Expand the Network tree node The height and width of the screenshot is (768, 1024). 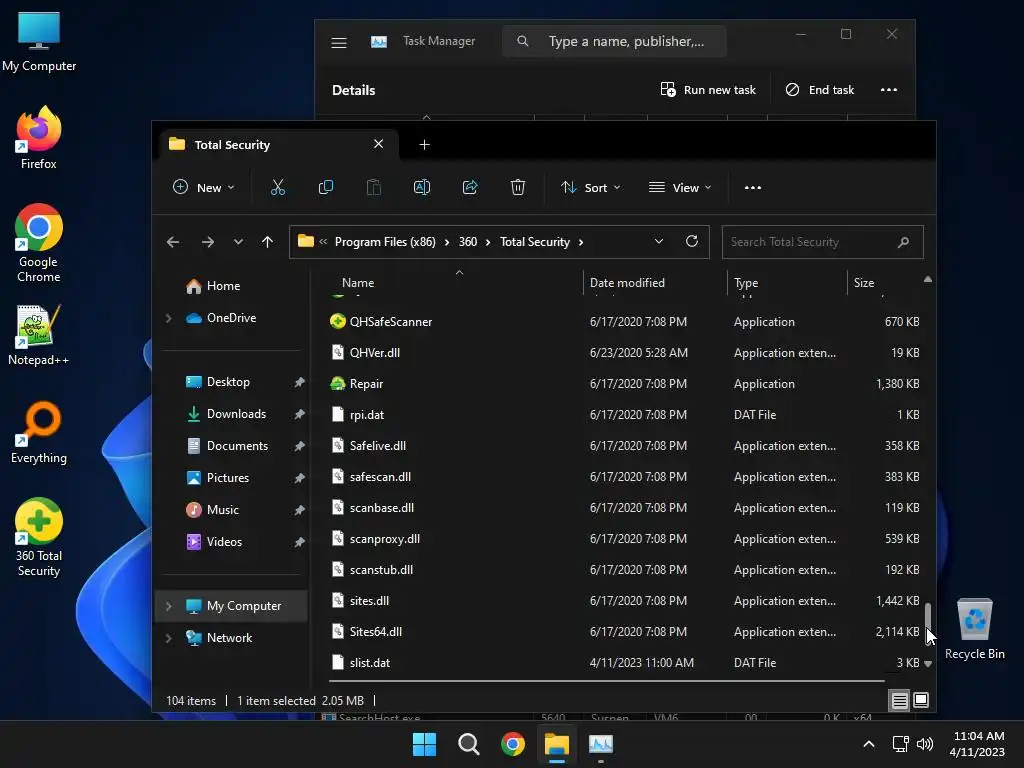click(x=168, y=638)
